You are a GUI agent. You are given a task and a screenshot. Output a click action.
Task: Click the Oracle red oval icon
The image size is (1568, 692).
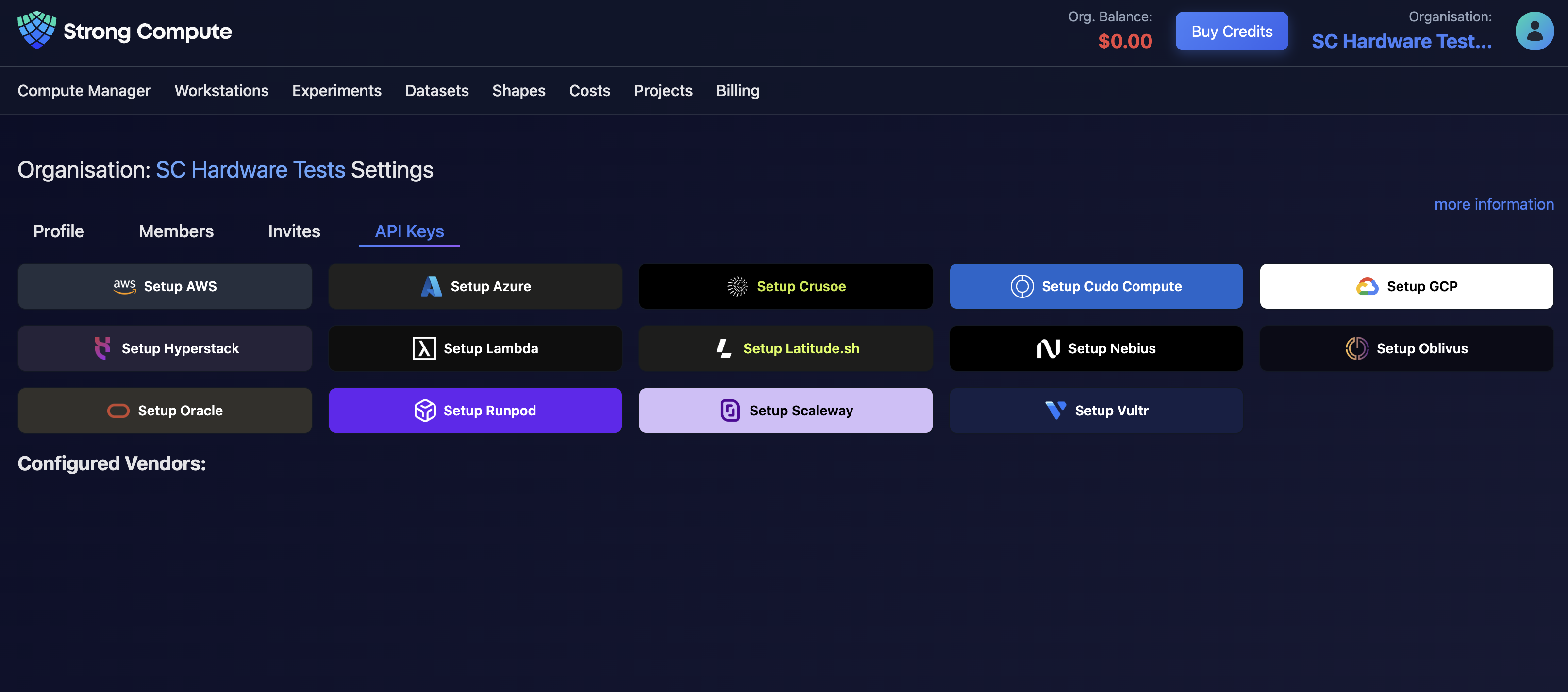click(x=118, y=411)
